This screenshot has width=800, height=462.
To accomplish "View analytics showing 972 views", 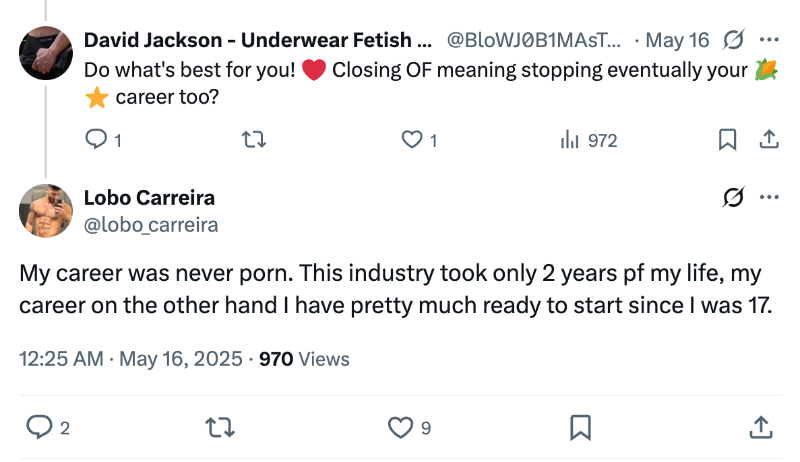I will tap(570, 141).
